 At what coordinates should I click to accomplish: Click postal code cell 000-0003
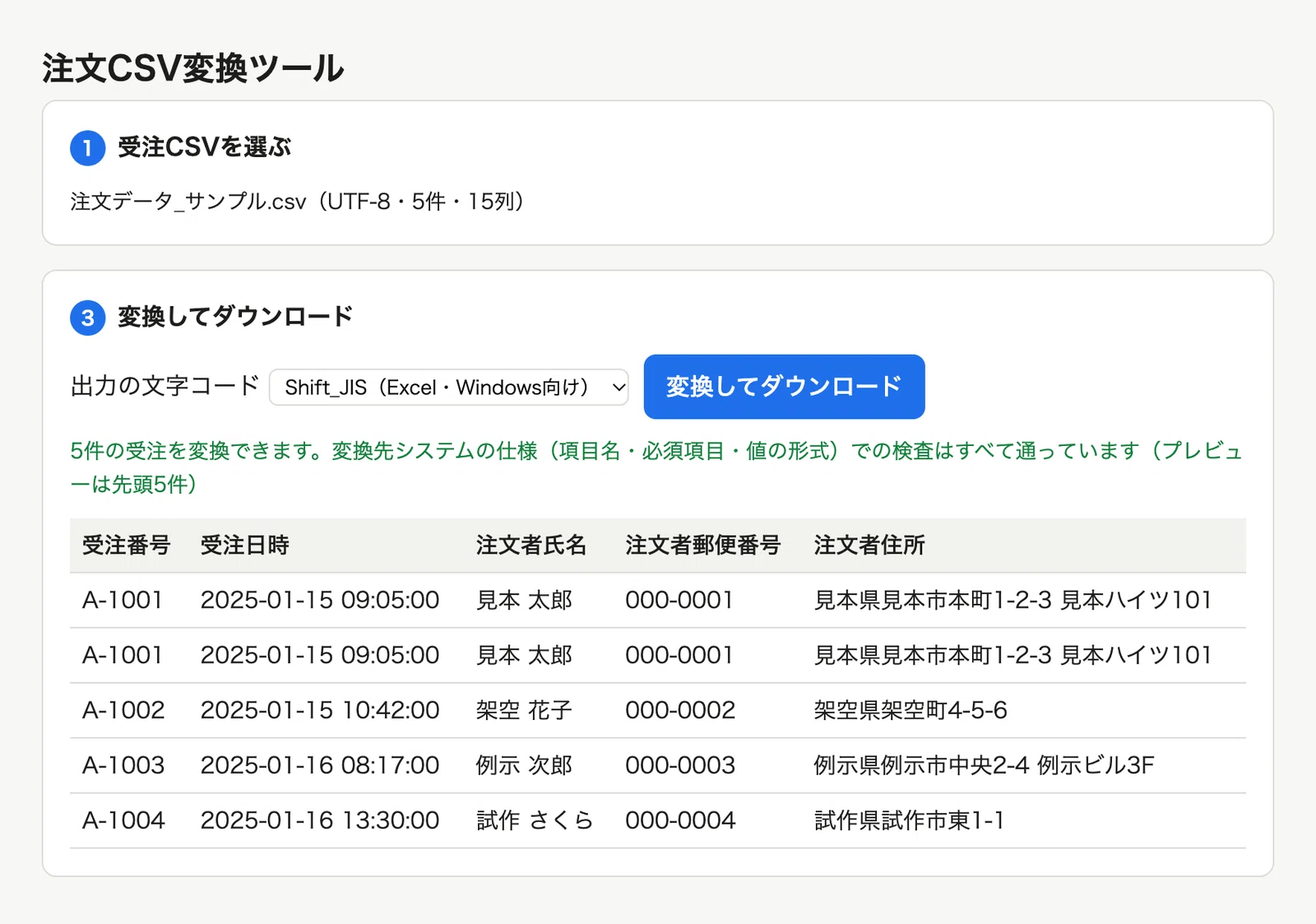point(680,765)
